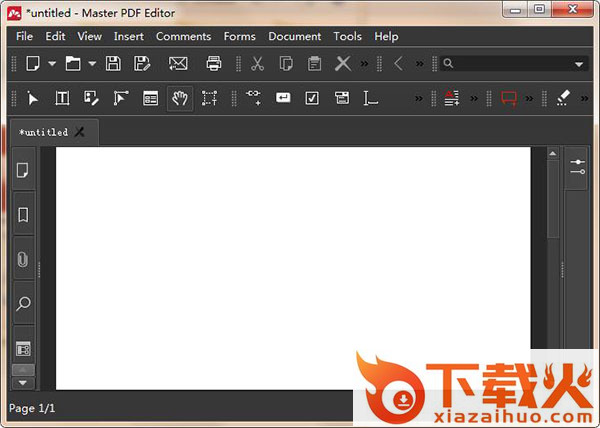Screen dimensions: 600x428
Task: Expand the text annotation toolbar overflow chevron
Action: pyautogui.click(x=474, y=99)
